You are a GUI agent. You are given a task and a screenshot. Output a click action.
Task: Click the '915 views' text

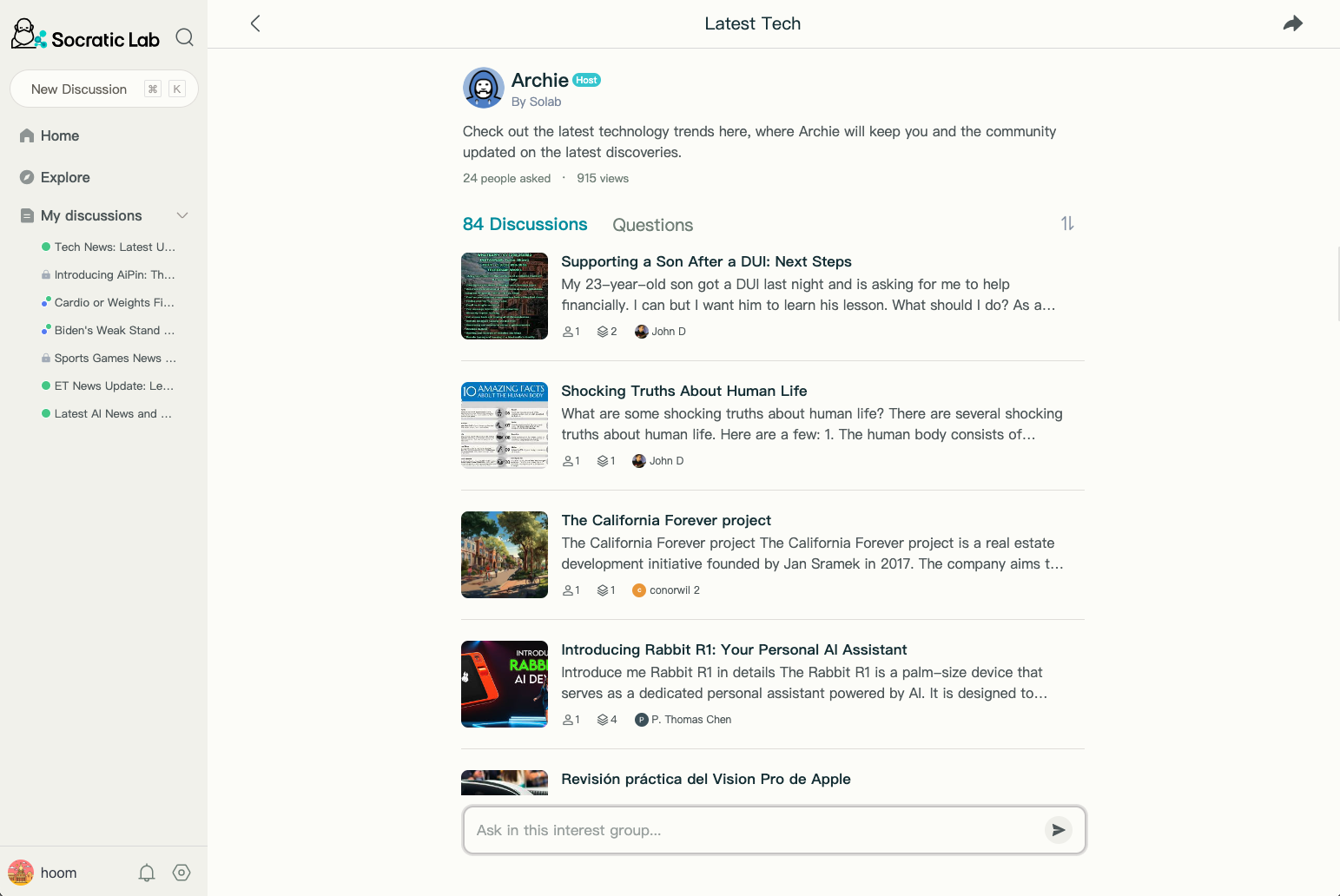[x=603, y=178]
